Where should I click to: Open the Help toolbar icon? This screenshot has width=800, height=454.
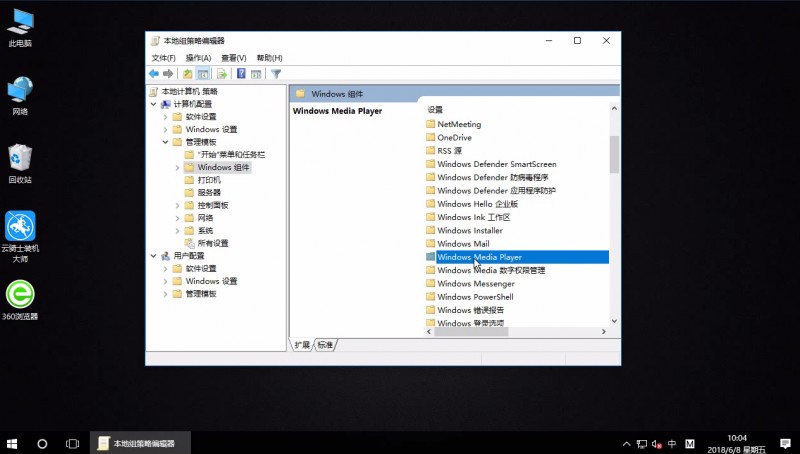[241, 74]
